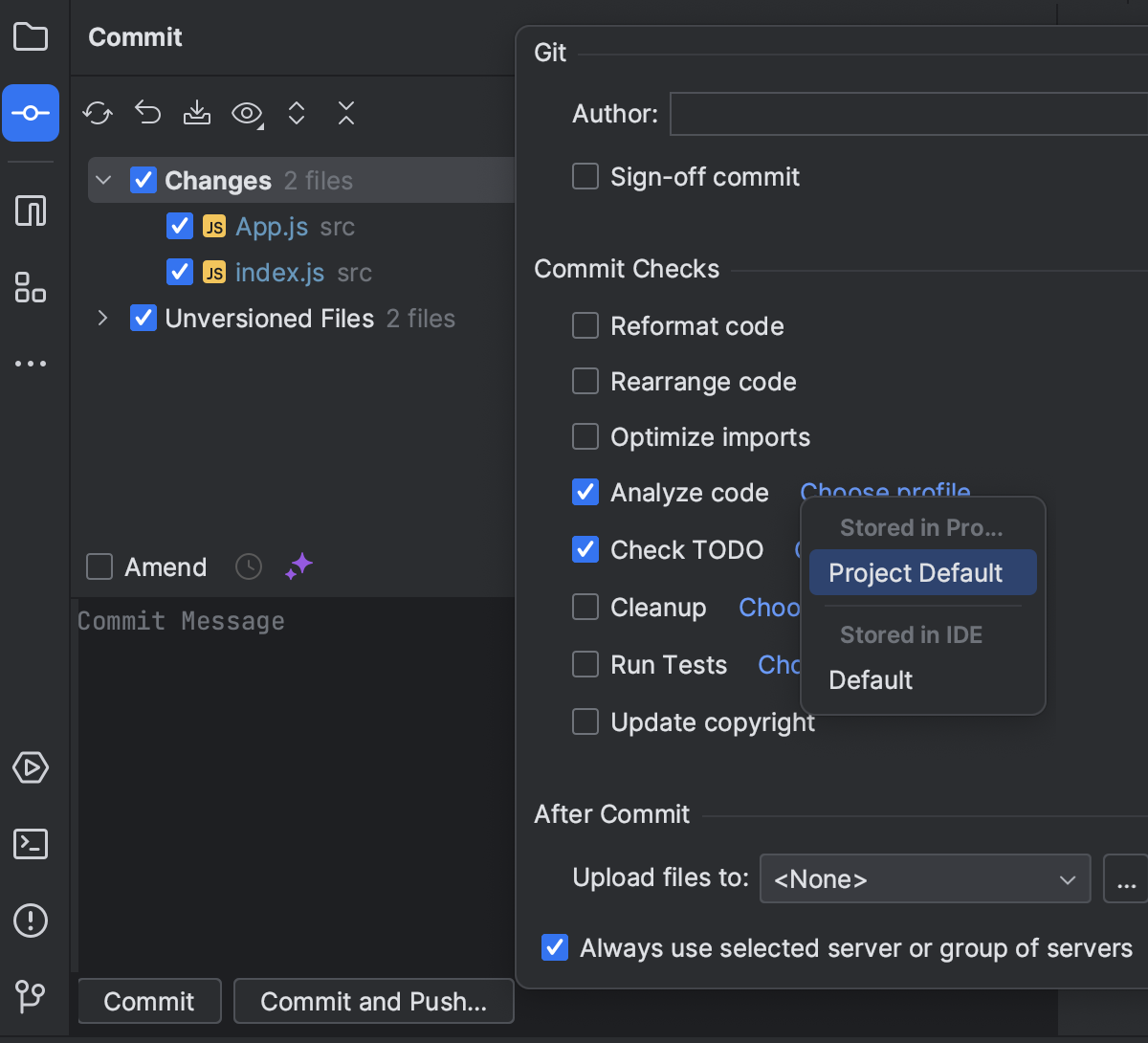This screenshot has width=1148, height=1043.
Task: Collapse the Changes tree node
Action: (102, 180)
